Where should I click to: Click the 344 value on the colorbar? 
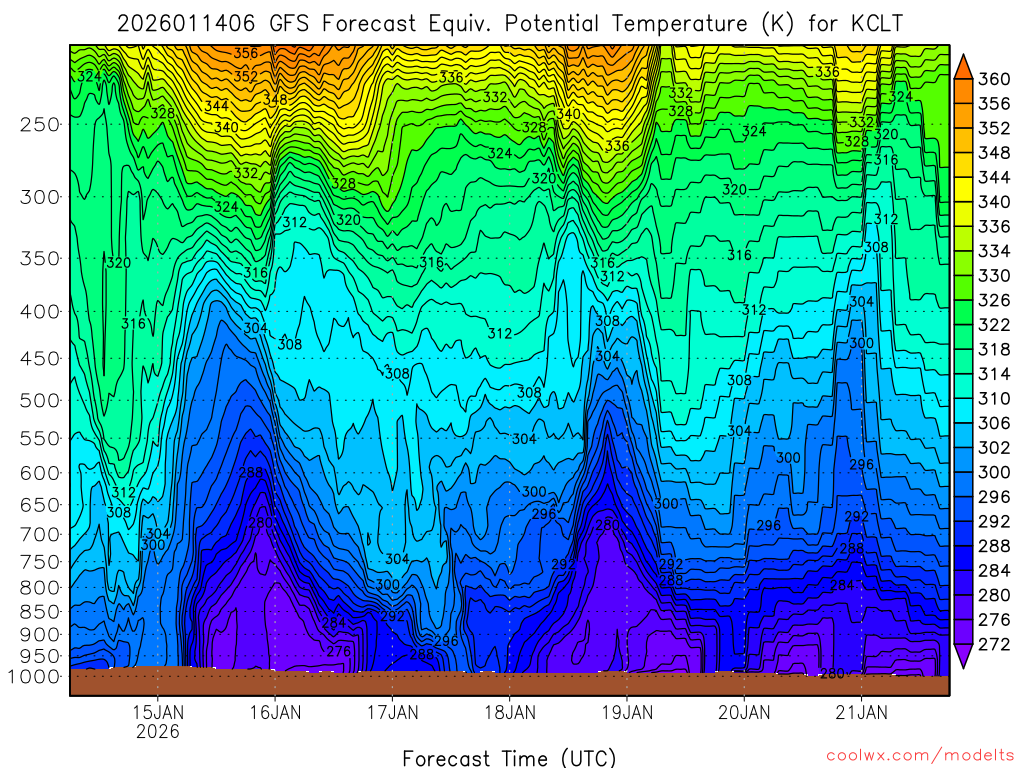click(x=994, y=178)
